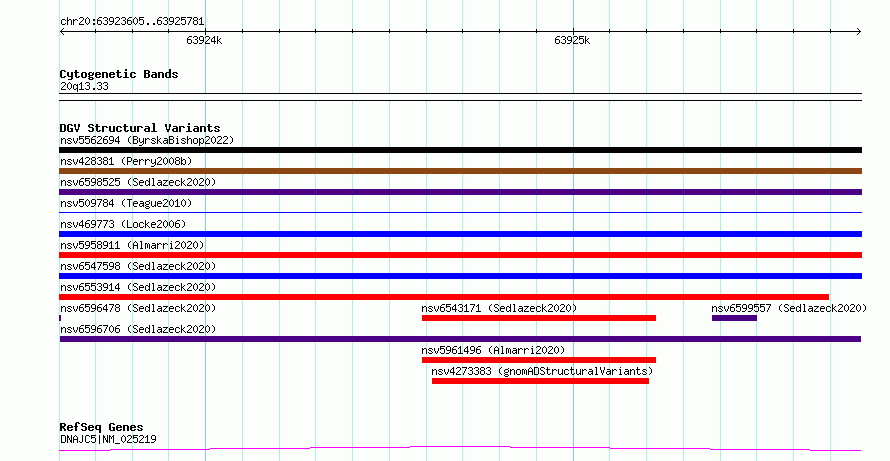The image size is (890, 461).
Task: Open the nsv6596478 (Sedlazeck2020) label
Action: (138, 308)
